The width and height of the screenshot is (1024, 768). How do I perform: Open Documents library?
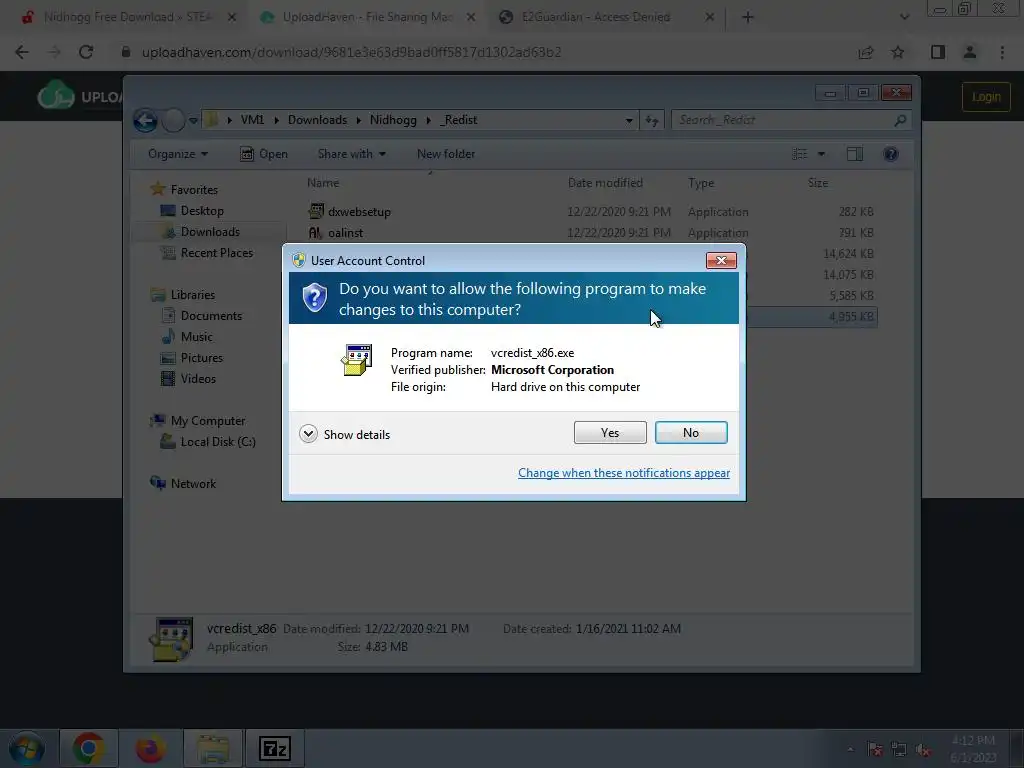[x=211, y=315]
